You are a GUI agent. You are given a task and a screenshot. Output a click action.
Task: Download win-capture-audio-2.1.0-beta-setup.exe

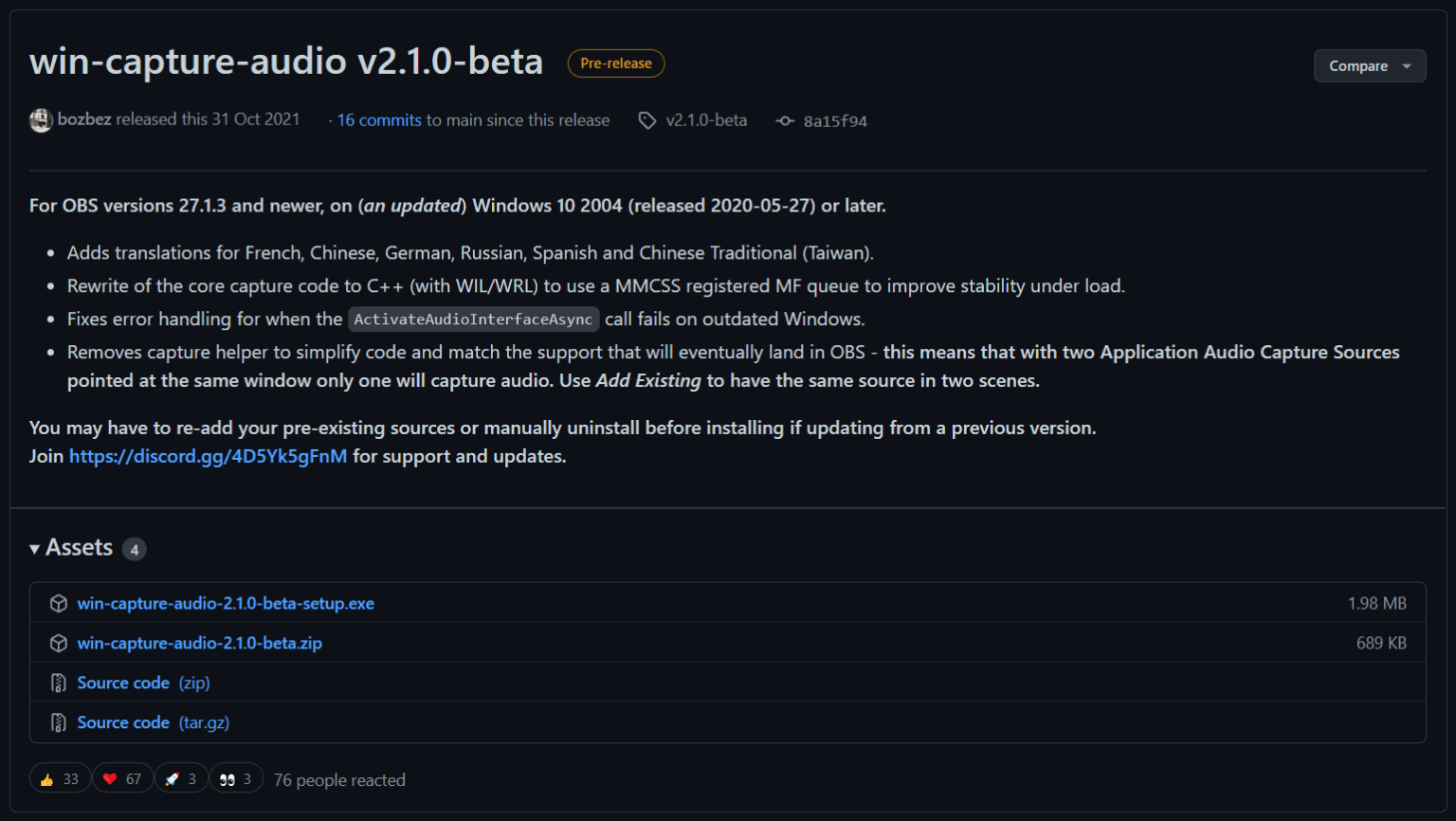pos(226,604)
